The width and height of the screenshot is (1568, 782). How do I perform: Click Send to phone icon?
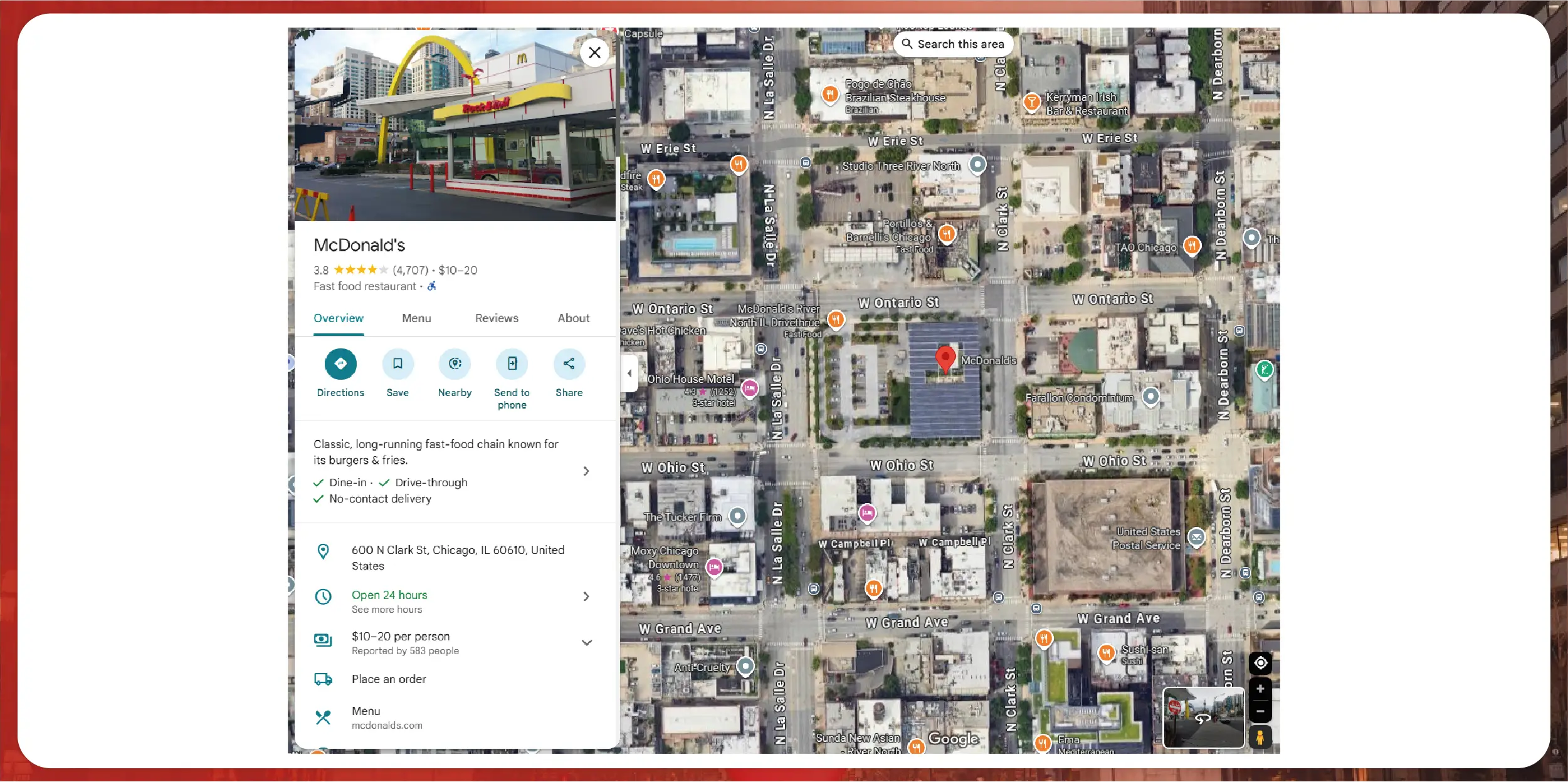512,364
